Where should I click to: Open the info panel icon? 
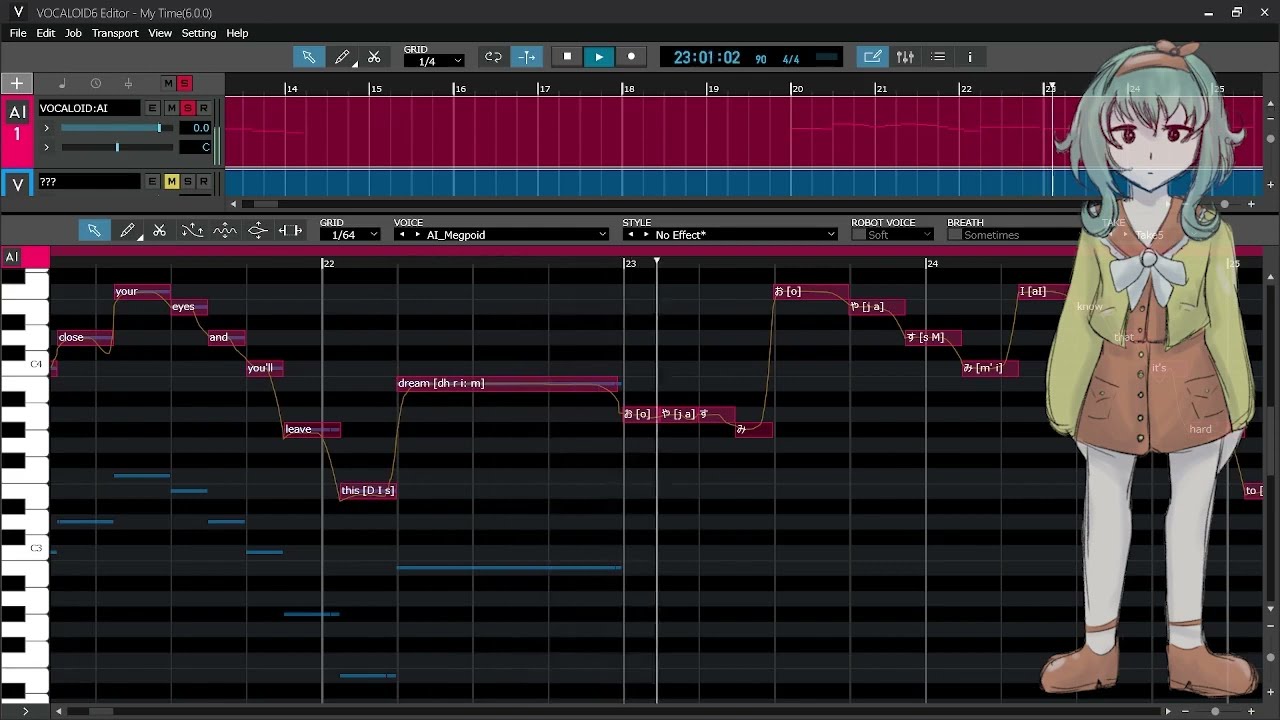pyautogui.click(x=970, y=57)
